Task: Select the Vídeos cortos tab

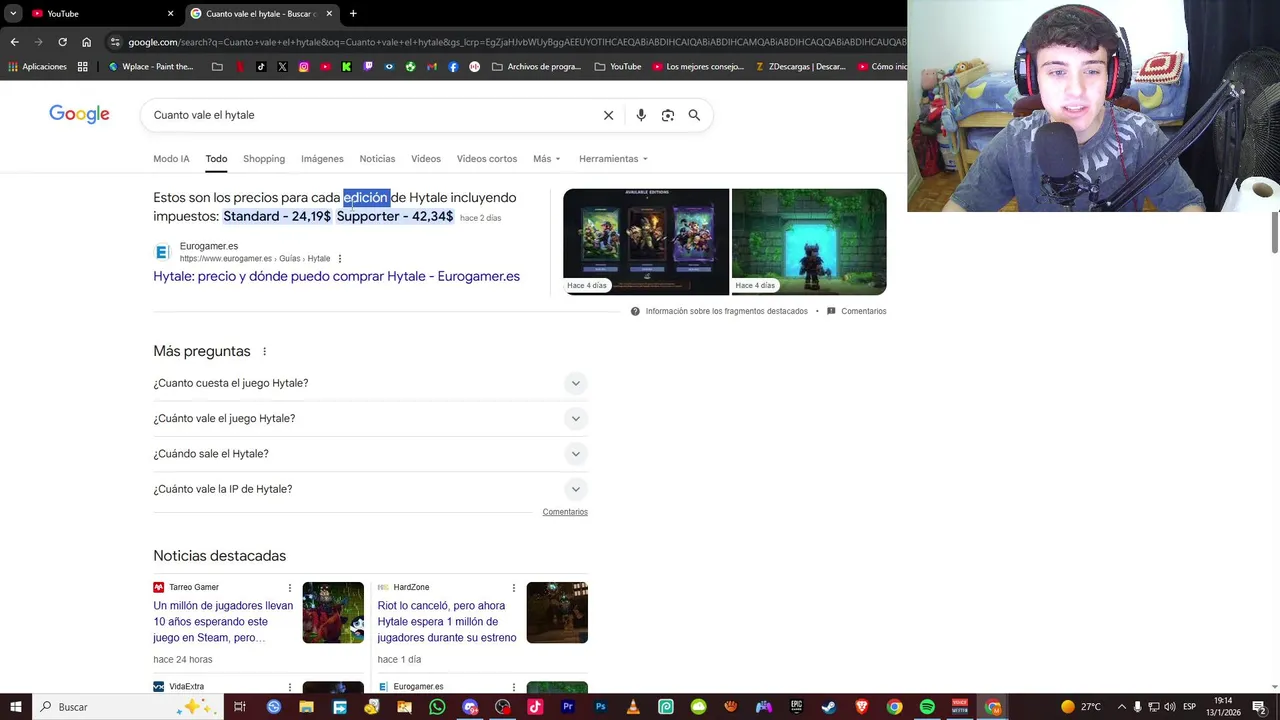Action: (x=487, y=159)
